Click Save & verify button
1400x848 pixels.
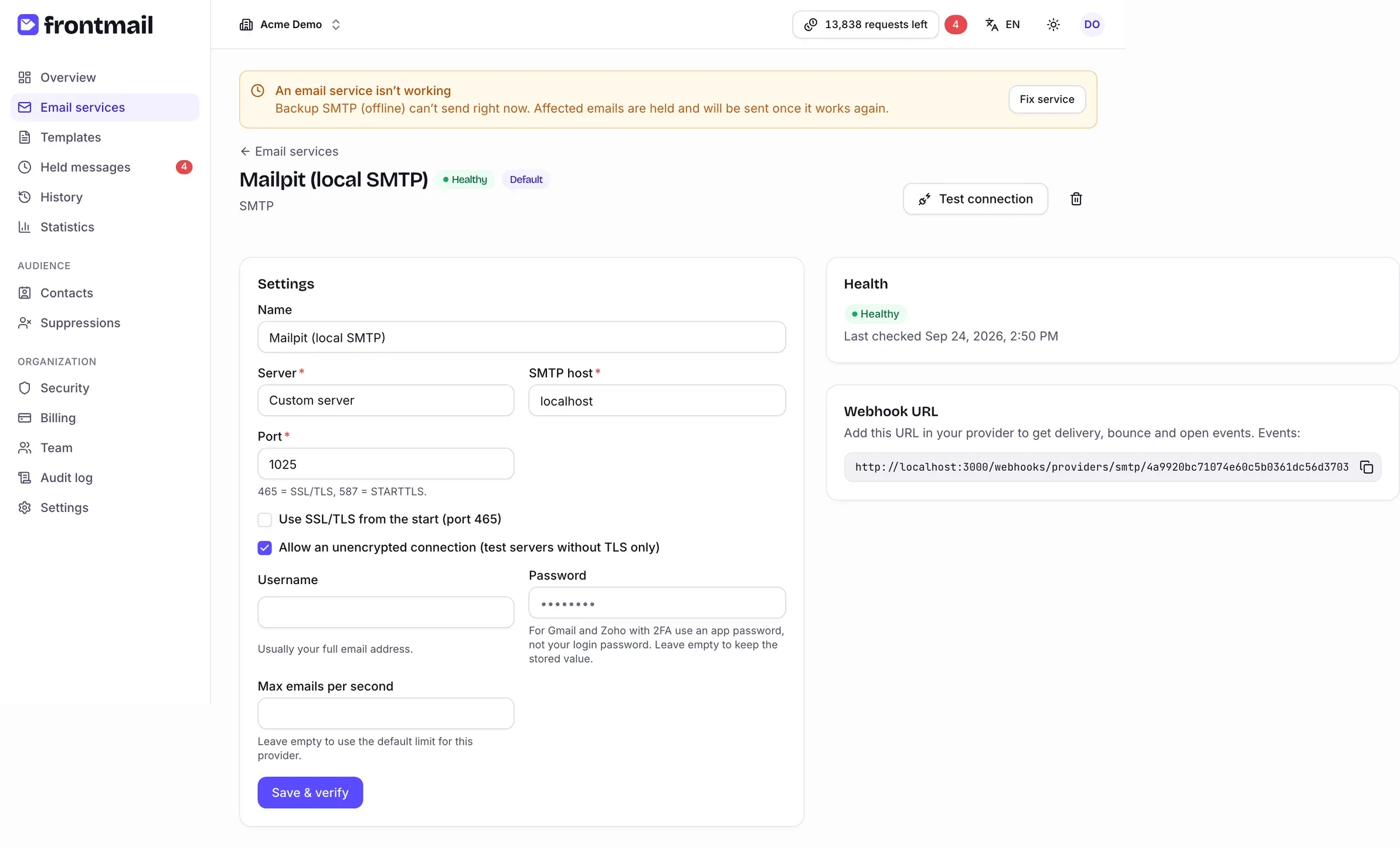pos(310,793)
